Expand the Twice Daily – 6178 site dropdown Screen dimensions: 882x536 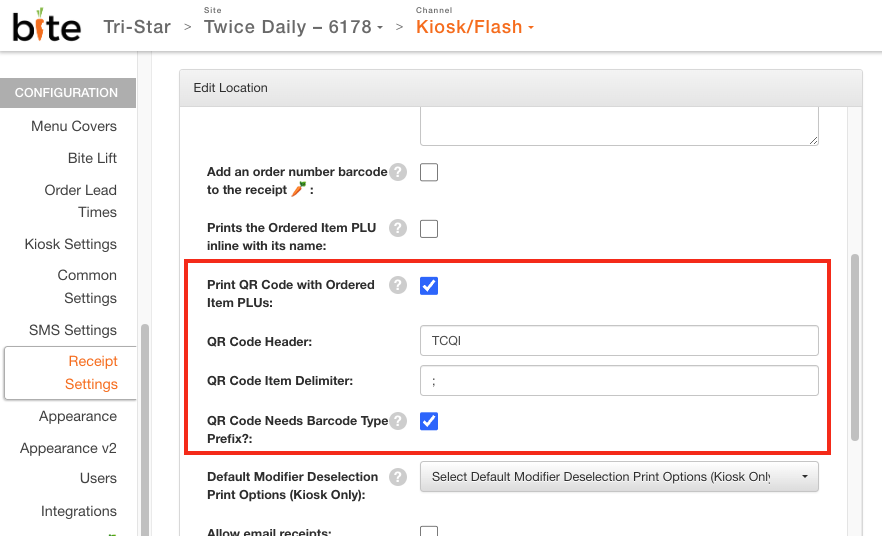point(293,27)
